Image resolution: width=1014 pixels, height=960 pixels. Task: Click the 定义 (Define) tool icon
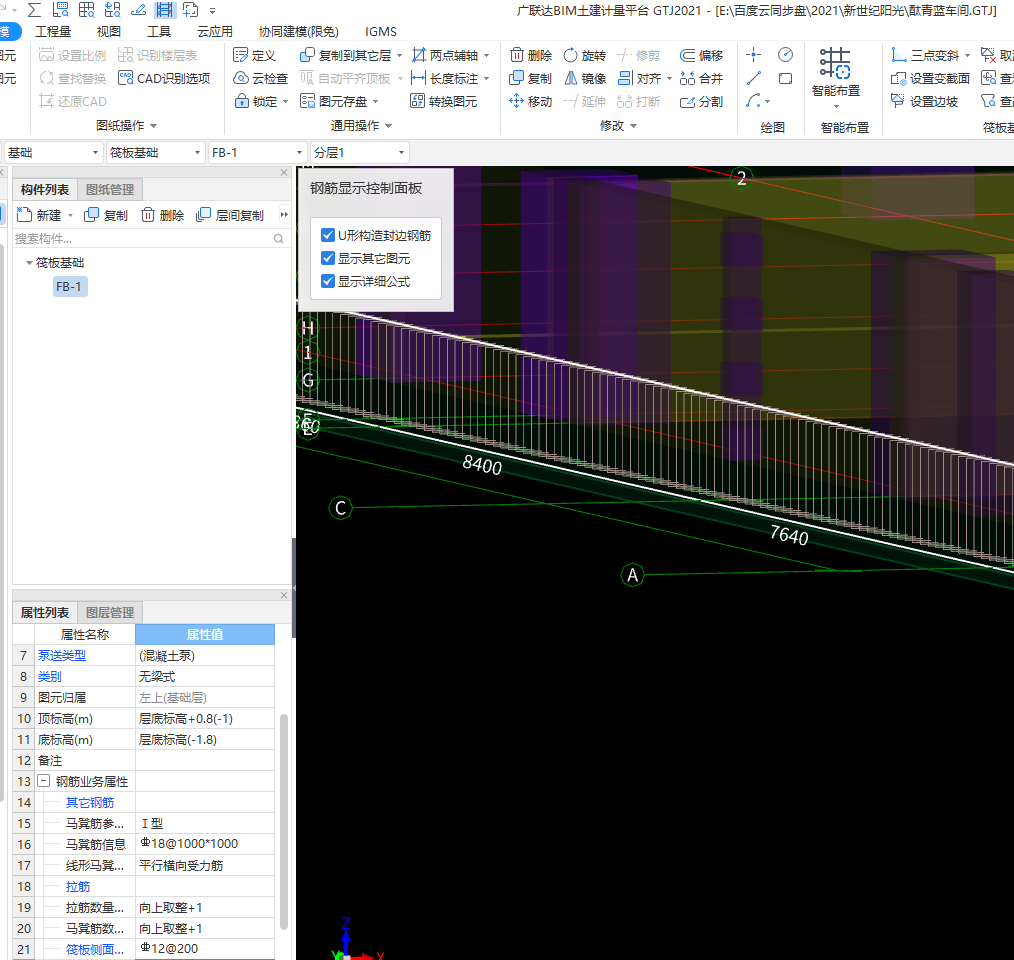(241, 56)
